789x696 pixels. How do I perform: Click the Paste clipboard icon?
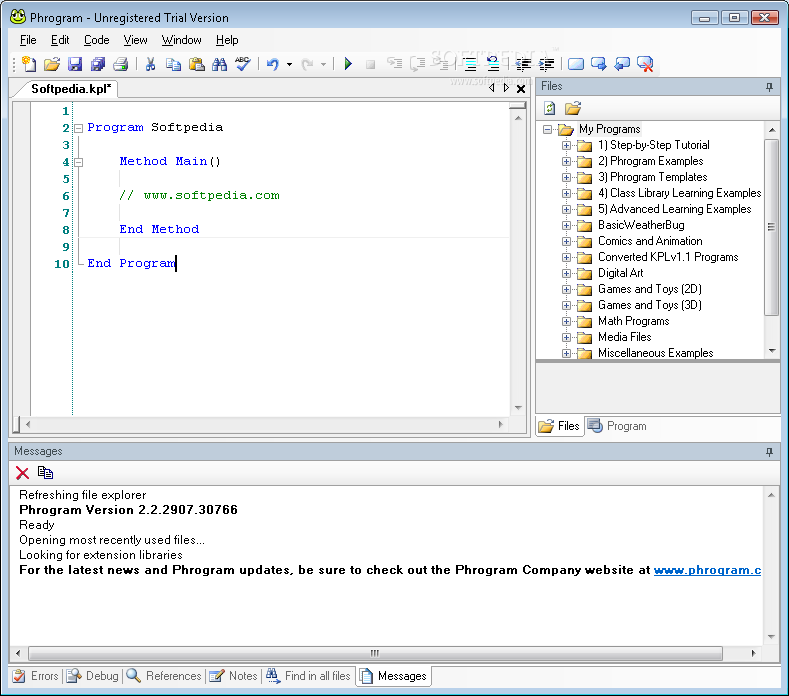[196, 64]
